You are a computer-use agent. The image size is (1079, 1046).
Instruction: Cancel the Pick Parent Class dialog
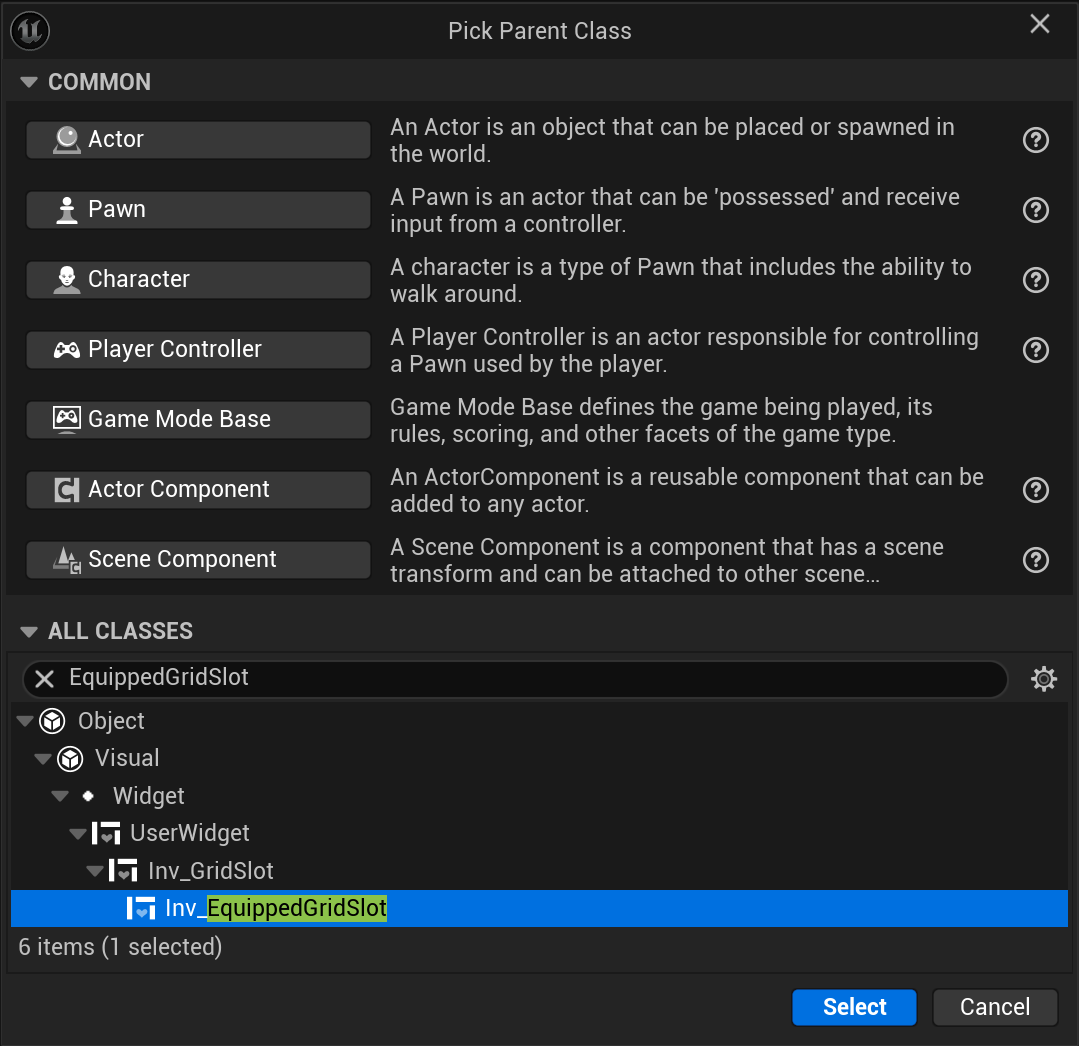[994, 1007]
